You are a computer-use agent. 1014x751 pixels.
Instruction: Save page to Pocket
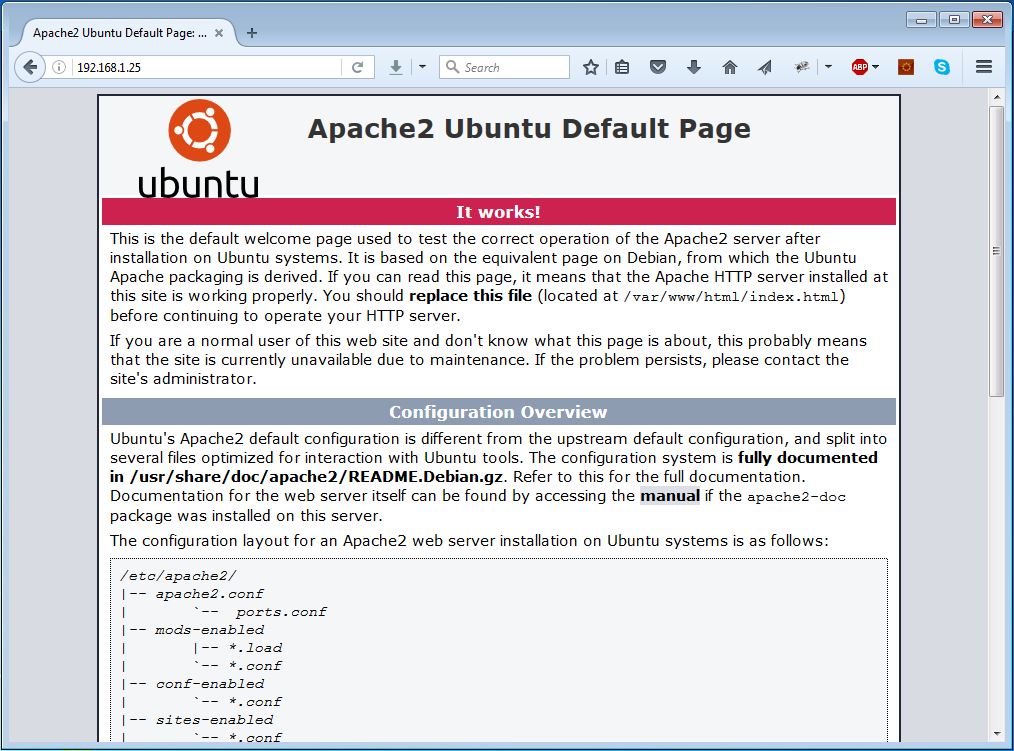(x=658, y=67)
